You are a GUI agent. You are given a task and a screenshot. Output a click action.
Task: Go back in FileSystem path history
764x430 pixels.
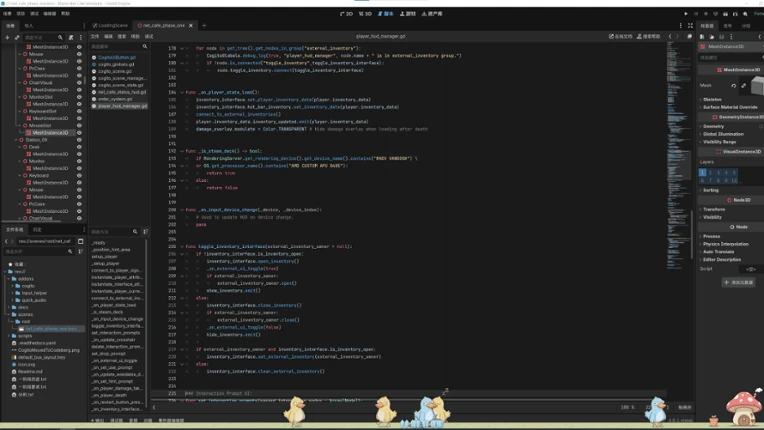(6, 241)
